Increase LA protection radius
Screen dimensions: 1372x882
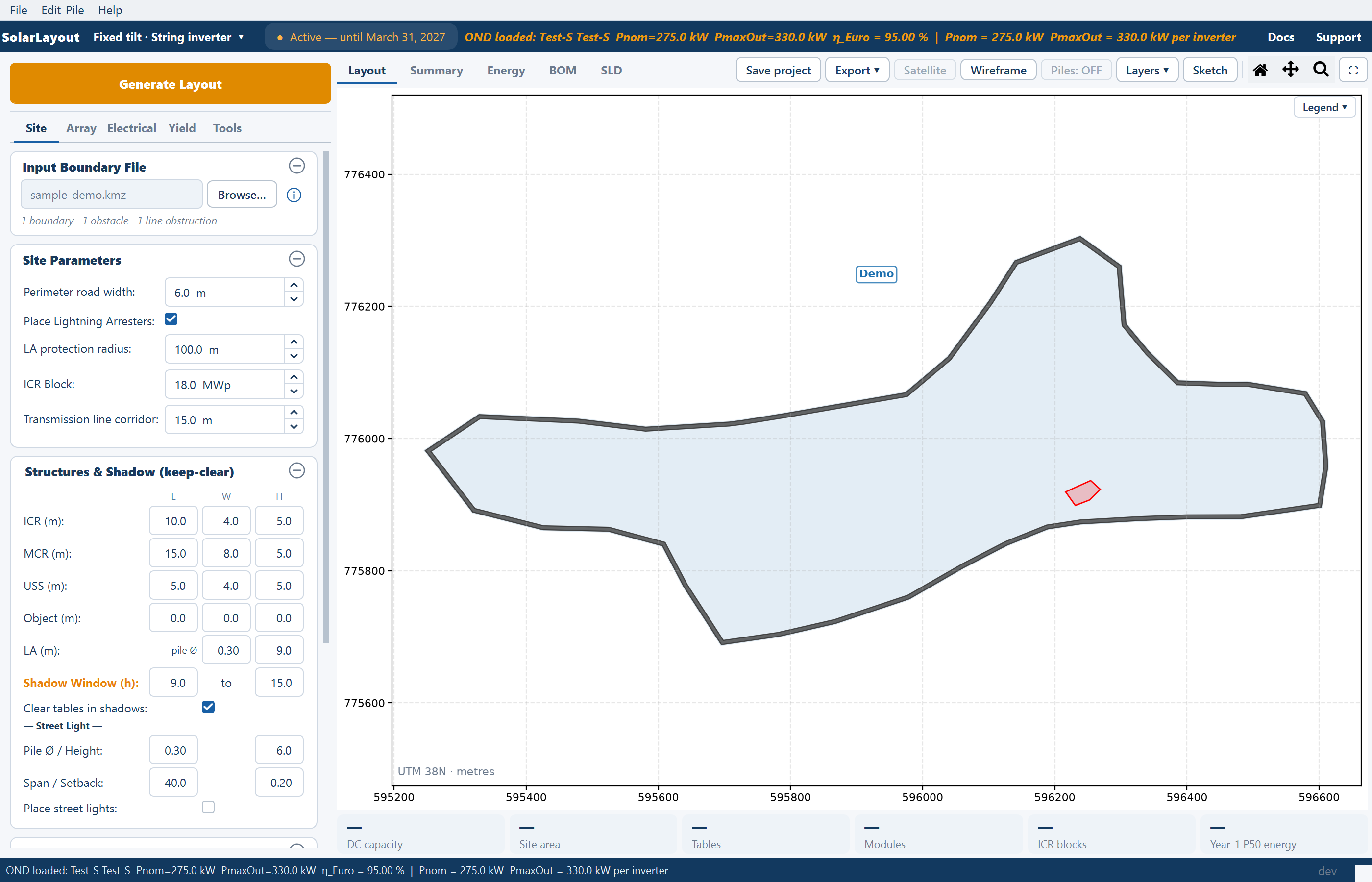[294, 342]
